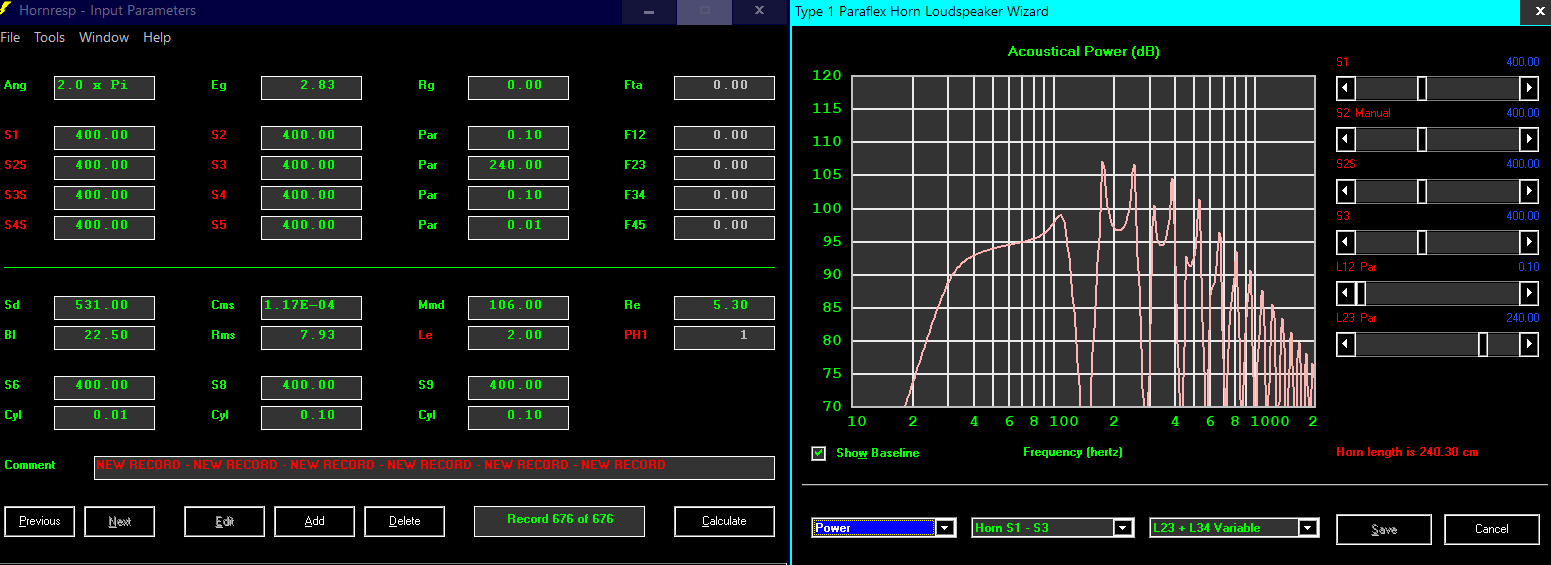Click the S1 area input field

[x=104, y=137]
